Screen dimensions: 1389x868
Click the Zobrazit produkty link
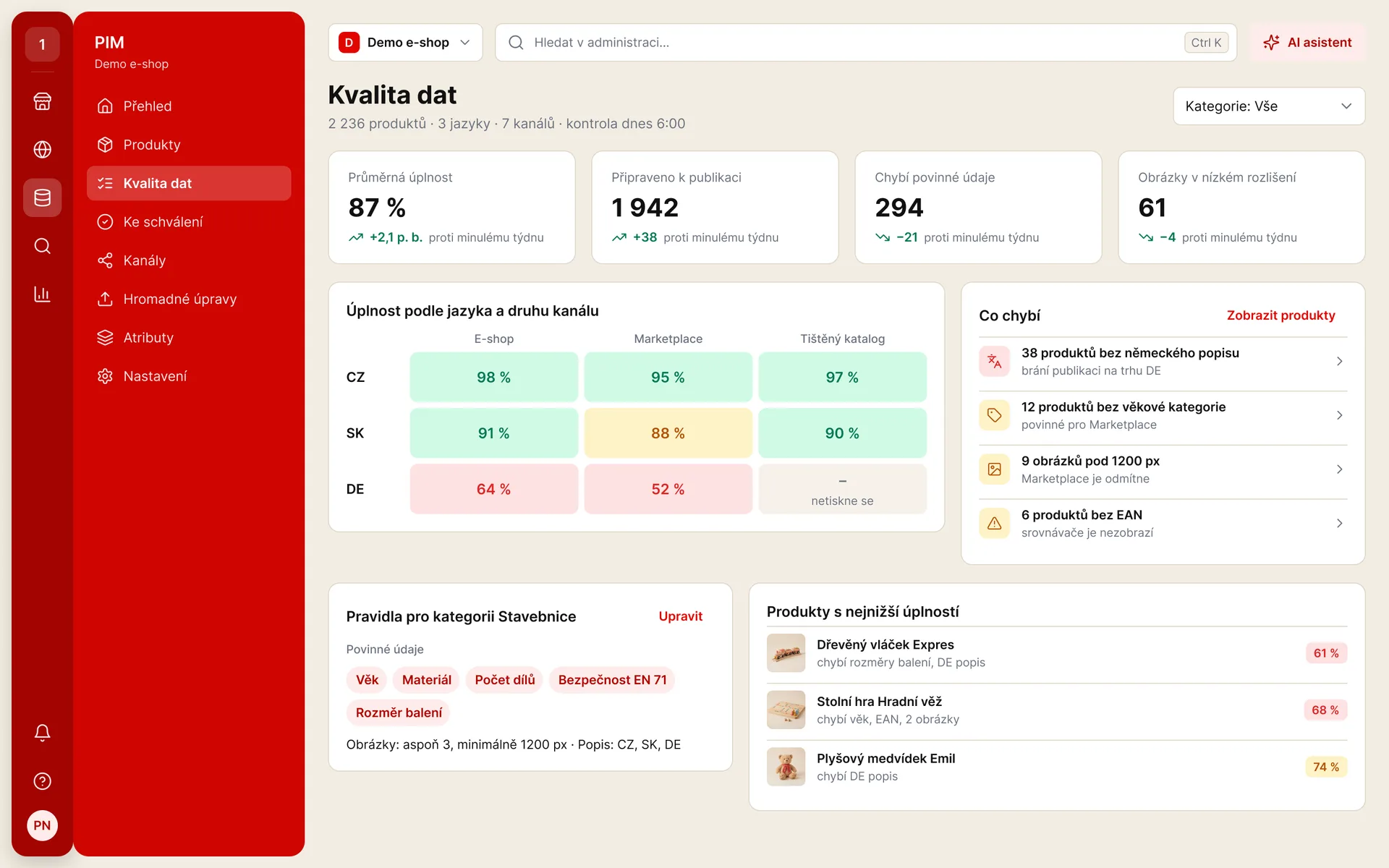1280,315
